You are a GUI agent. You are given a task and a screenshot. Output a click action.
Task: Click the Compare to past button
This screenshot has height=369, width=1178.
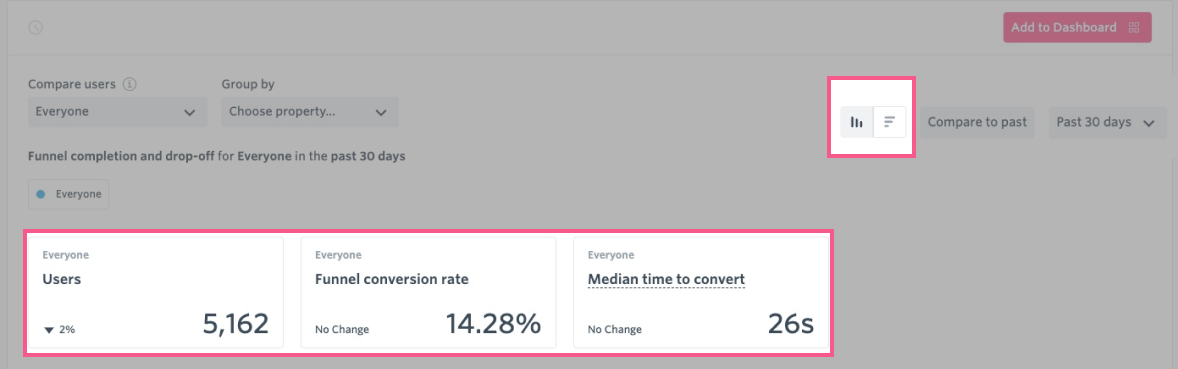pyautogui.click(x=977, y=122)
